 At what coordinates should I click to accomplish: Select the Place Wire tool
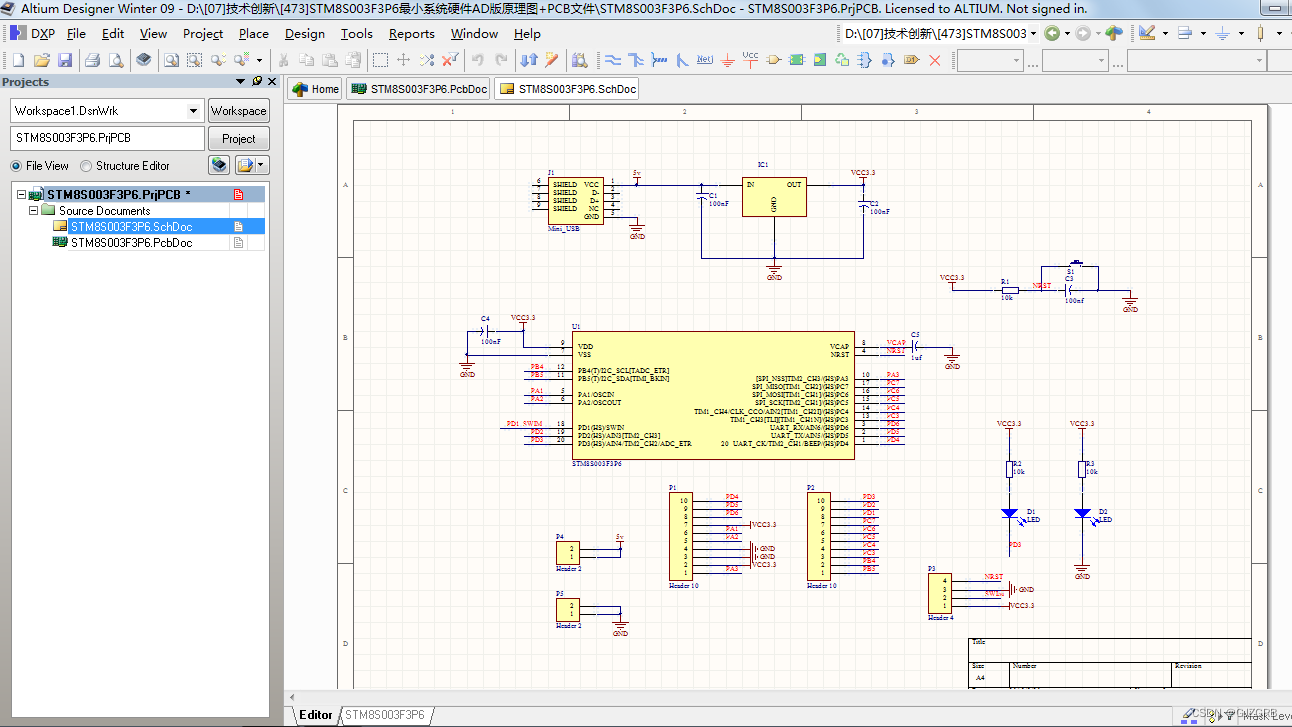pos(612,60)
